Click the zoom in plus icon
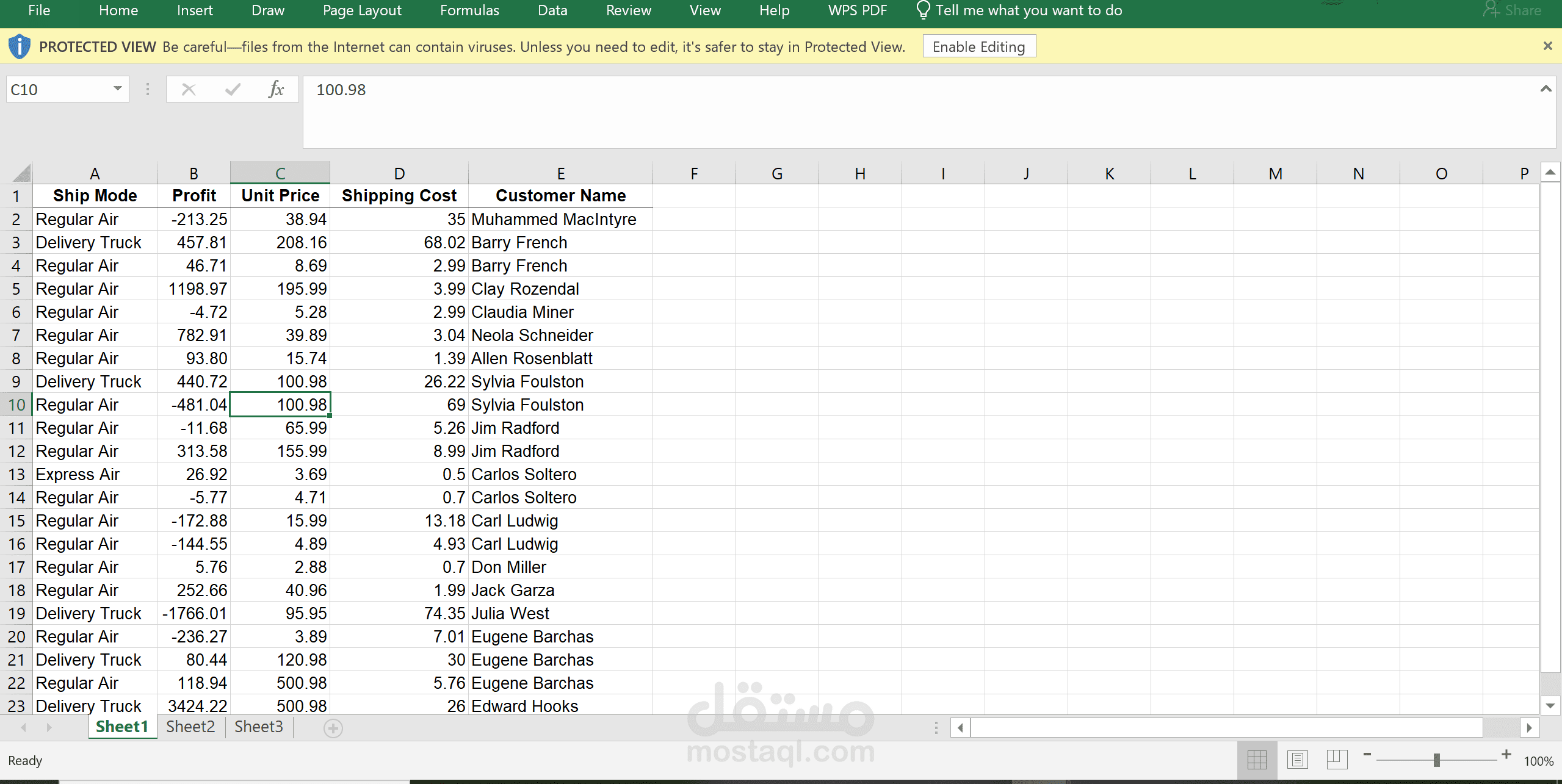This screenshot has width=1562, height=784. [1506, 755]
